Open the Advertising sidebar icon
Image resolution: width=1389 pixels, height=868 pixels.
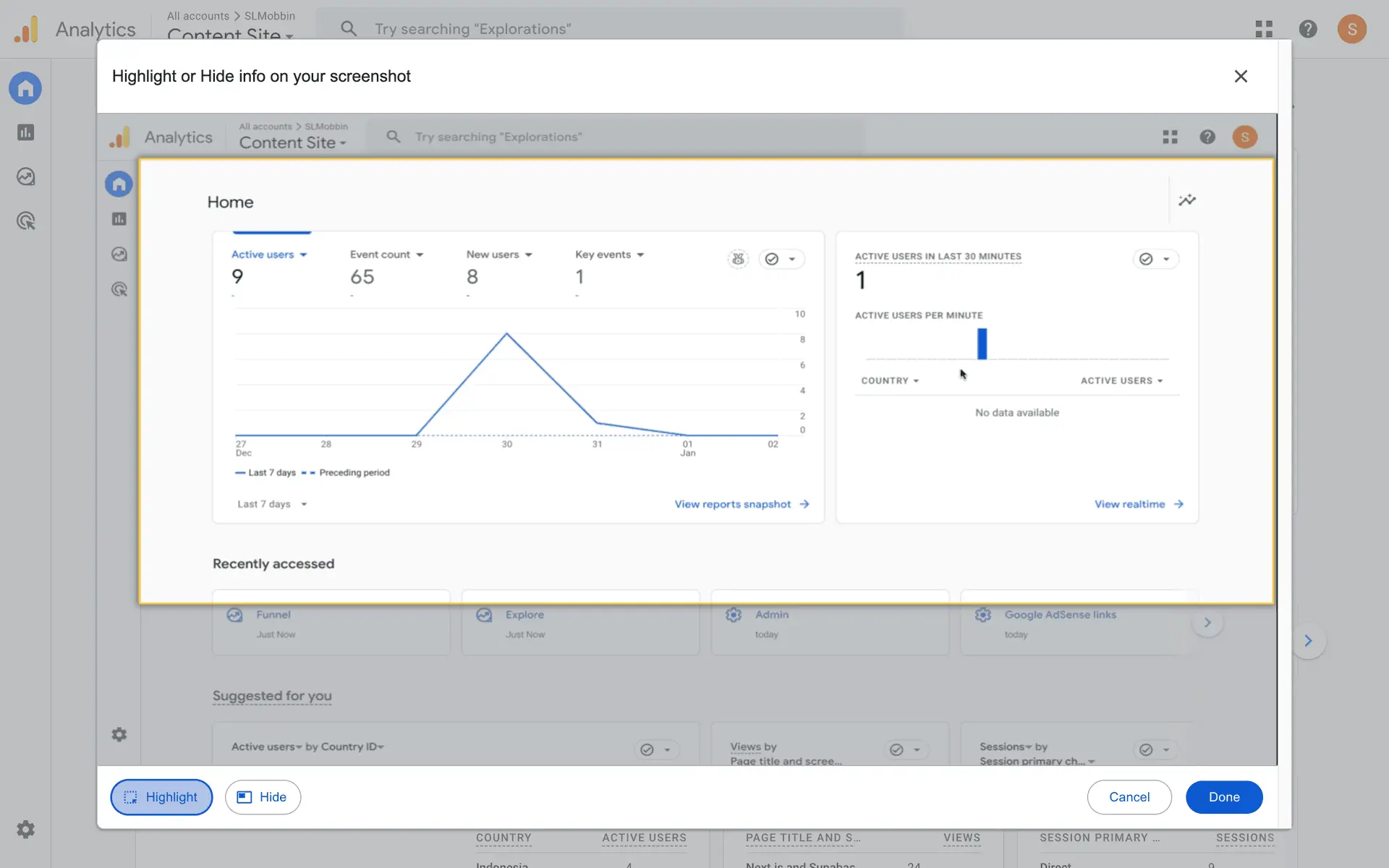[x=25, y=221]
